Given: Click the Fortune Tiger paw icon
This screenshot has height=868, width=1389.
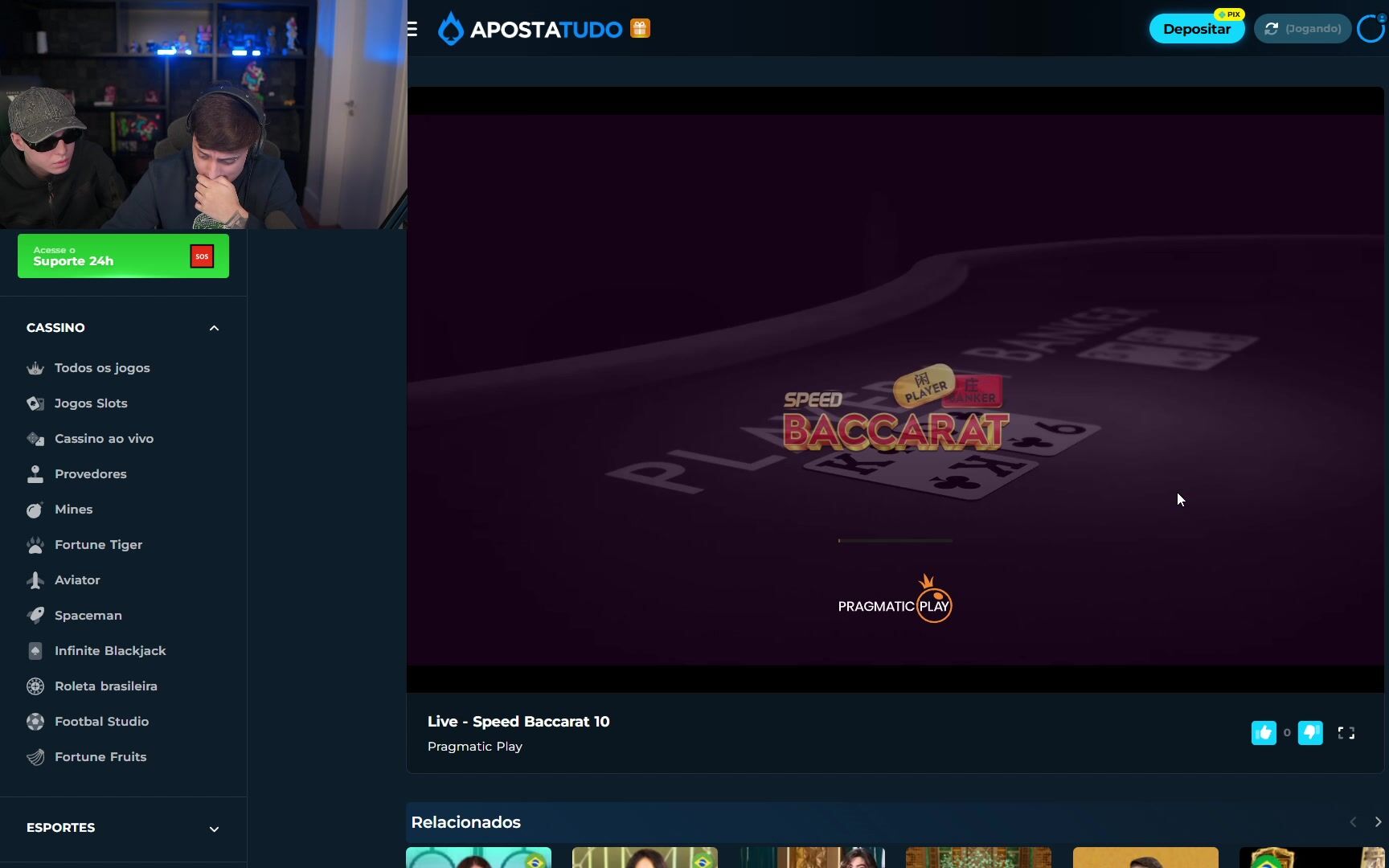Looking at the screenshot, I should (x=35, y=545).
